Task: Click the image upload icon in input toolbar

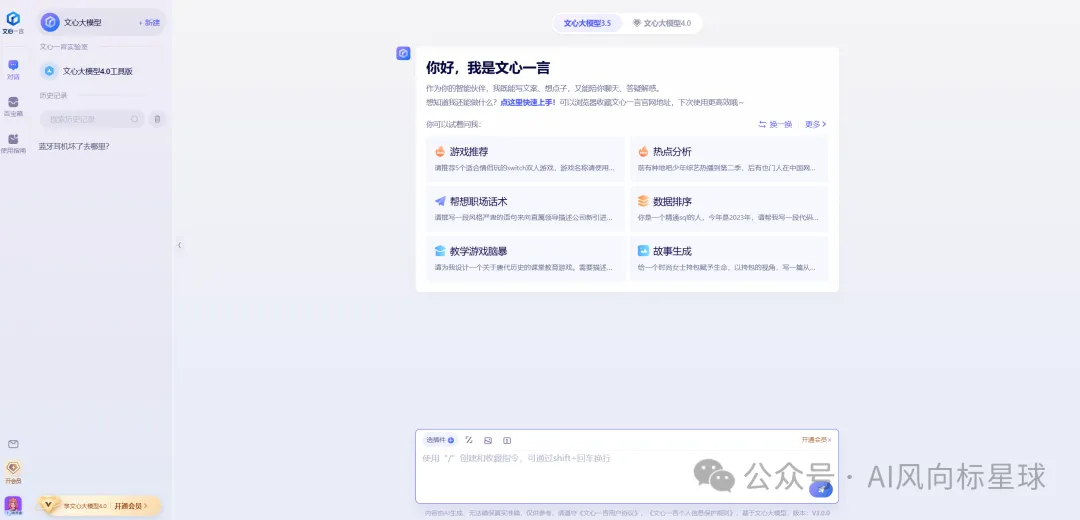Action: [488, 440]
